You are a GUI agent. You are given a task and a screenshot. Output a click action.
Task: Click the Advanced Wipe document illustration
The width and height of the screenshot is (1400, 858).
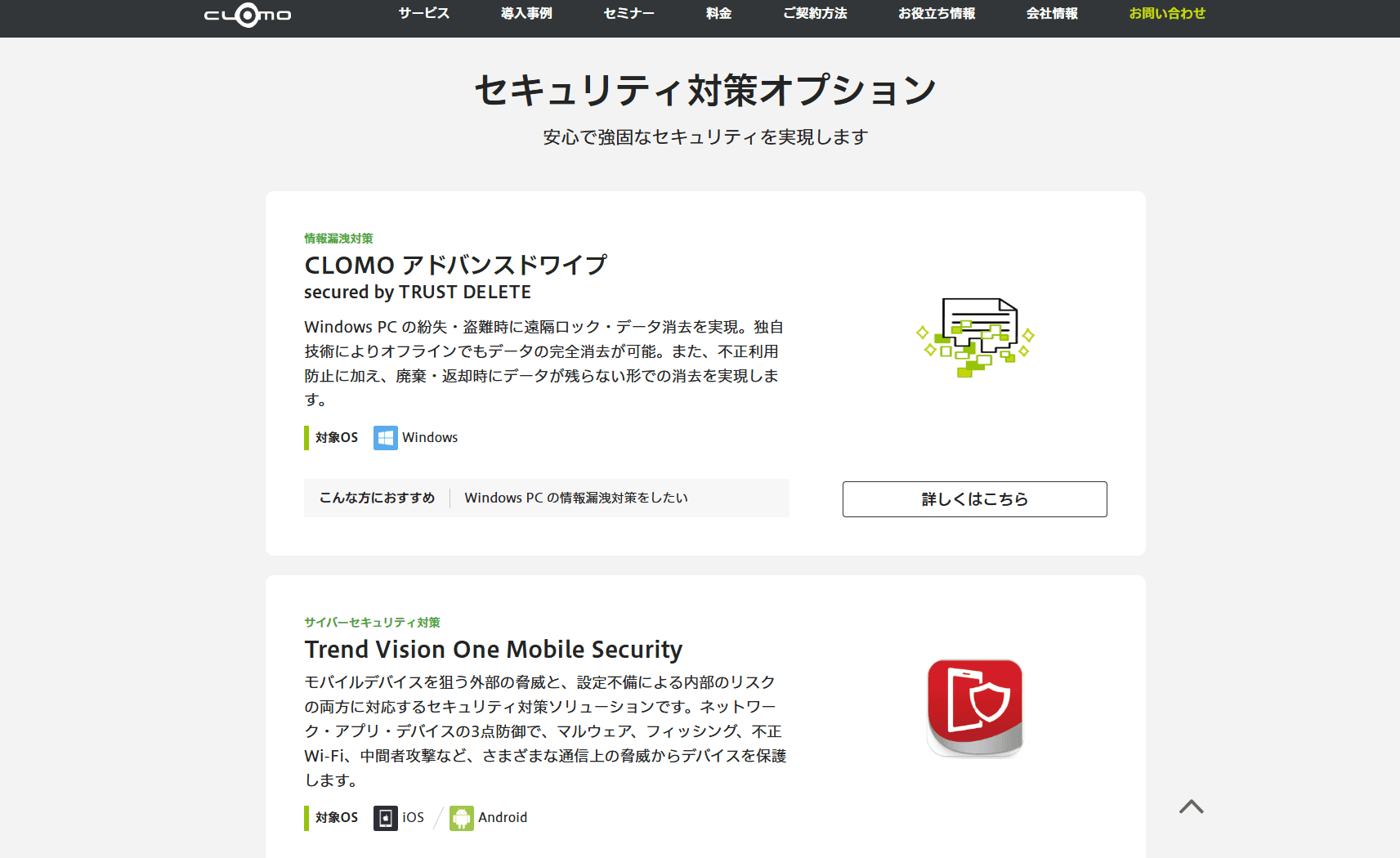(975, 337)
